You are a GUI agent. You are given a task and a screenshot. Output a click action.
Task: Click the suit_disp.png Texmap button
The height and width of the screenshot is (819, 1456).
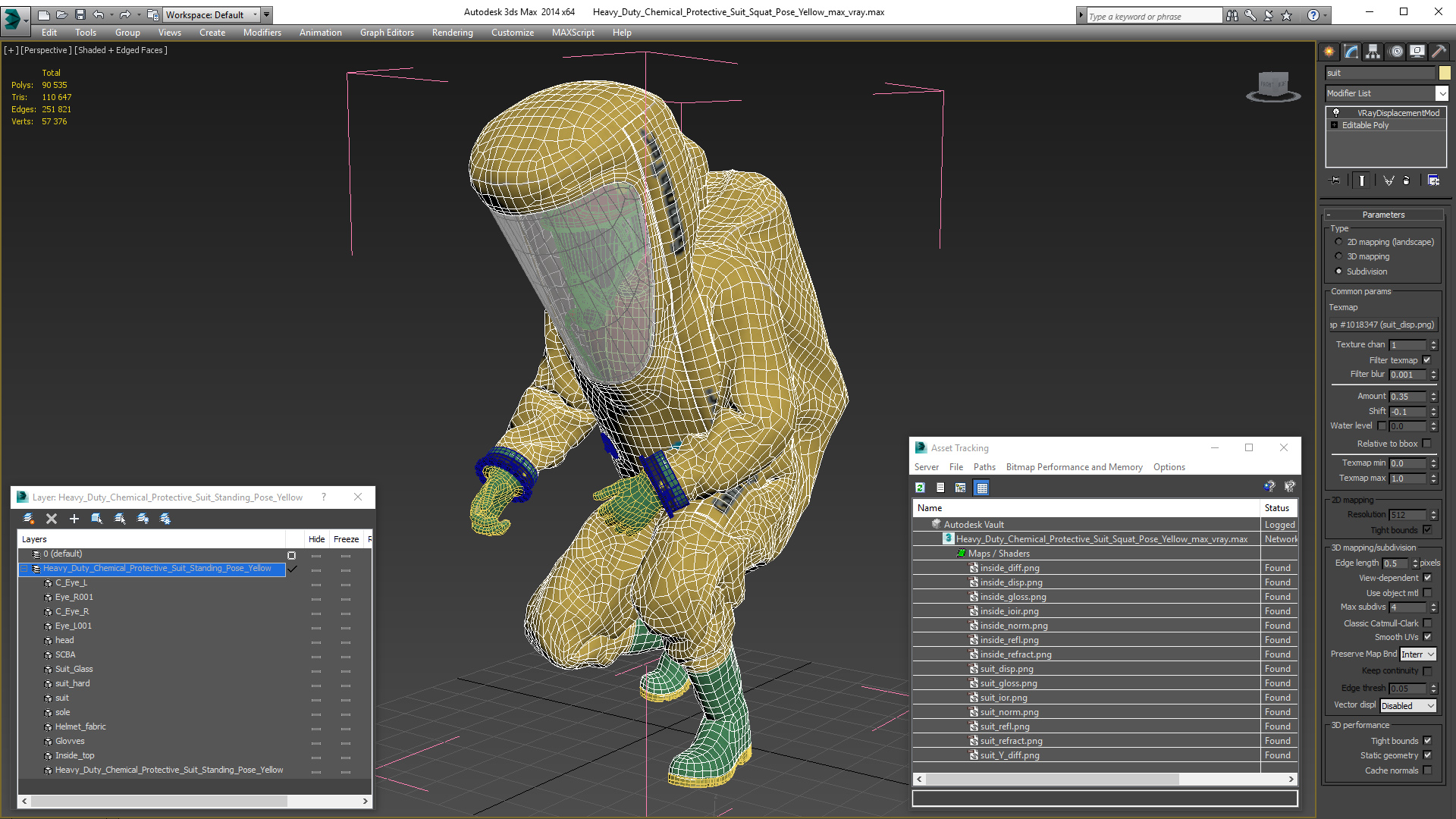(x=1382, y=325)
